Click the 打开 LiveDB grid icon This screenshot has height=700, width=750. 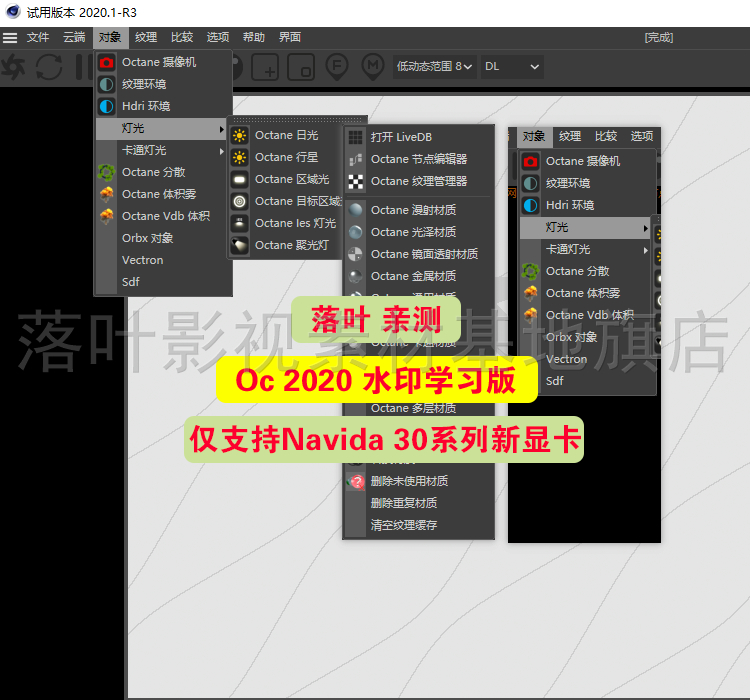pos(355,137)
